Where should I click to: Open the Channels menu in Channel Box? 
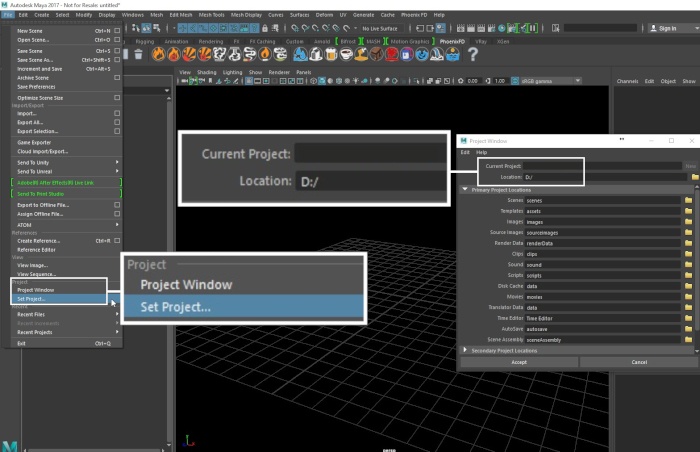coord(627,81)
